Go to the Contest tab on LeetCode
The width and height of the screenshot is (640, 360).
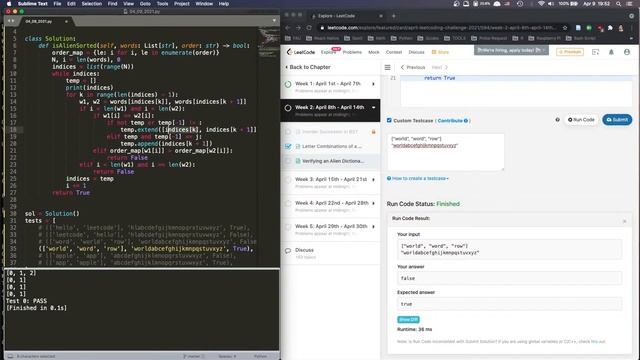[393, 52]
